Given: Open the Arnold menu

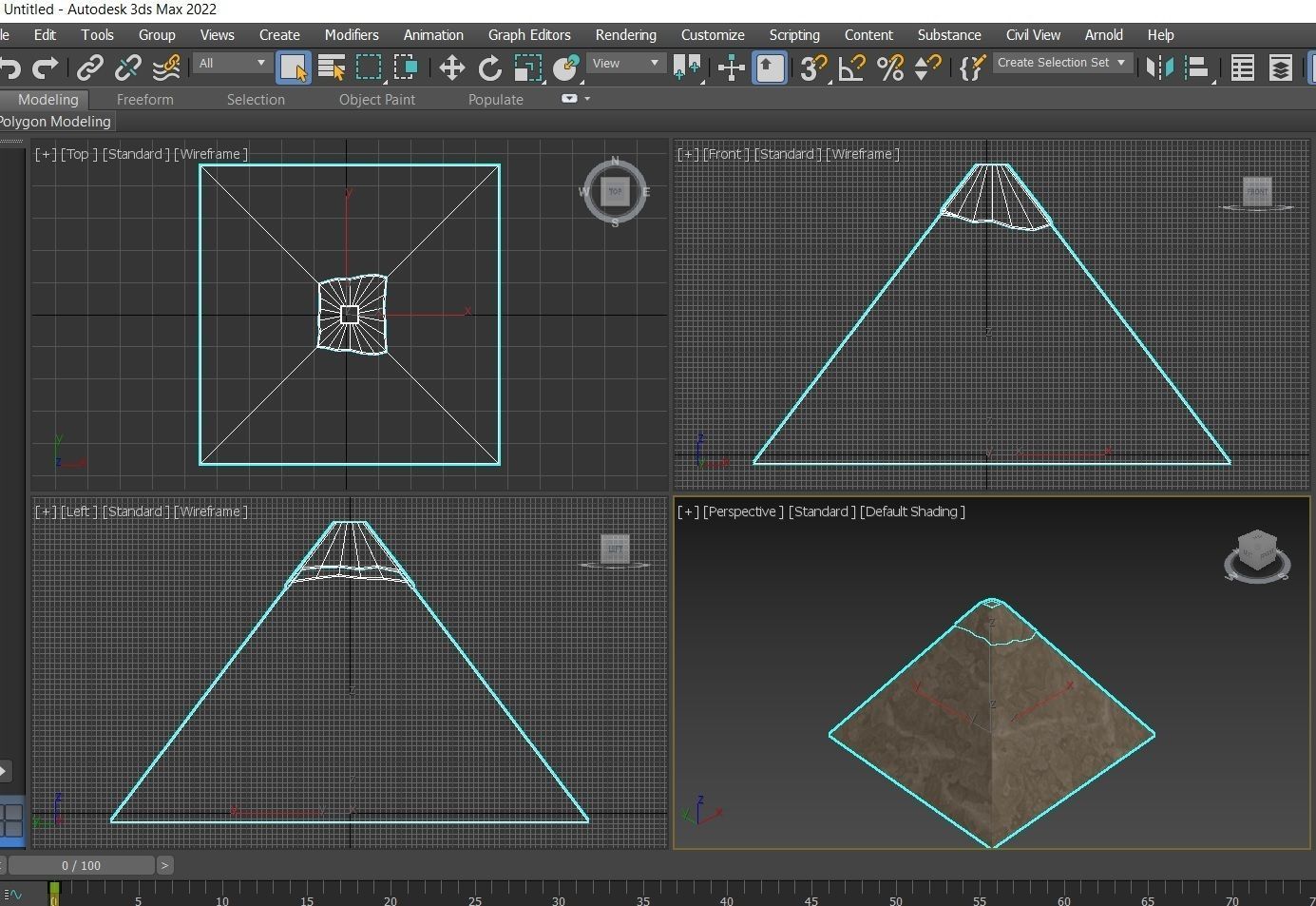Looking at the screenshot, I should coord(1103,35).
